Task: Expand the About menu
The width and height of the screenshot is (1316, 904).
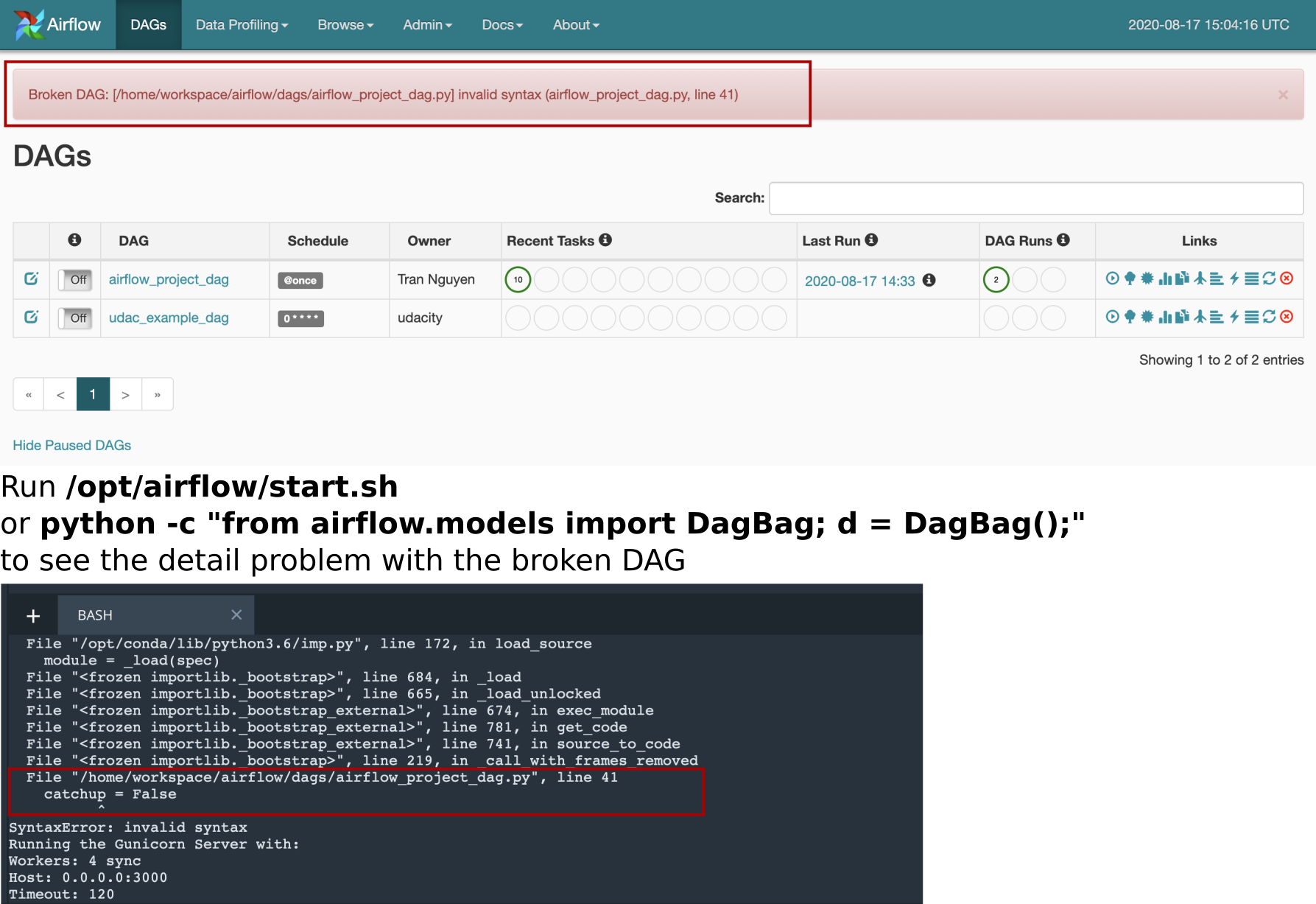Action: 576,24
